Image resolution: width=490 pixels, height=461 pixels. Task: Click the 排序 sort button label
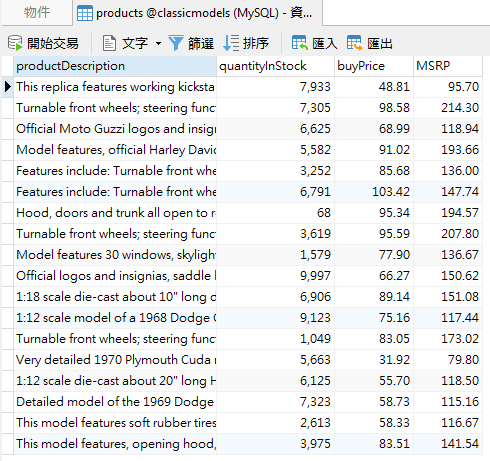tap(256, 43)
